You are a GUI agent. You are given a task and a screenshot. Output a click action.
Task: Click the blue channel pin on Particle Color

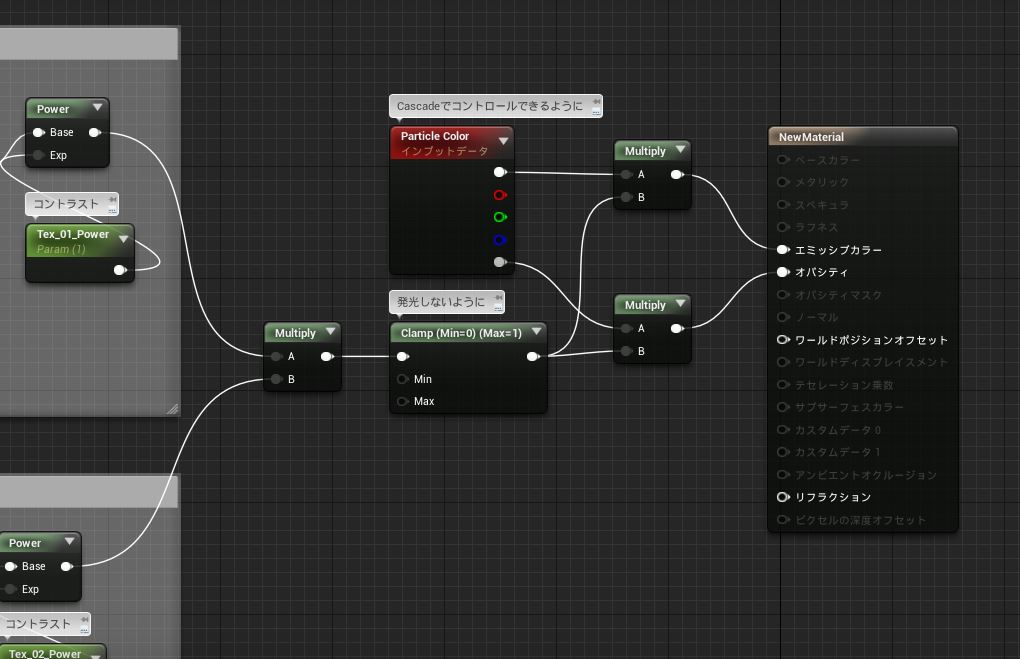[500, 240]
